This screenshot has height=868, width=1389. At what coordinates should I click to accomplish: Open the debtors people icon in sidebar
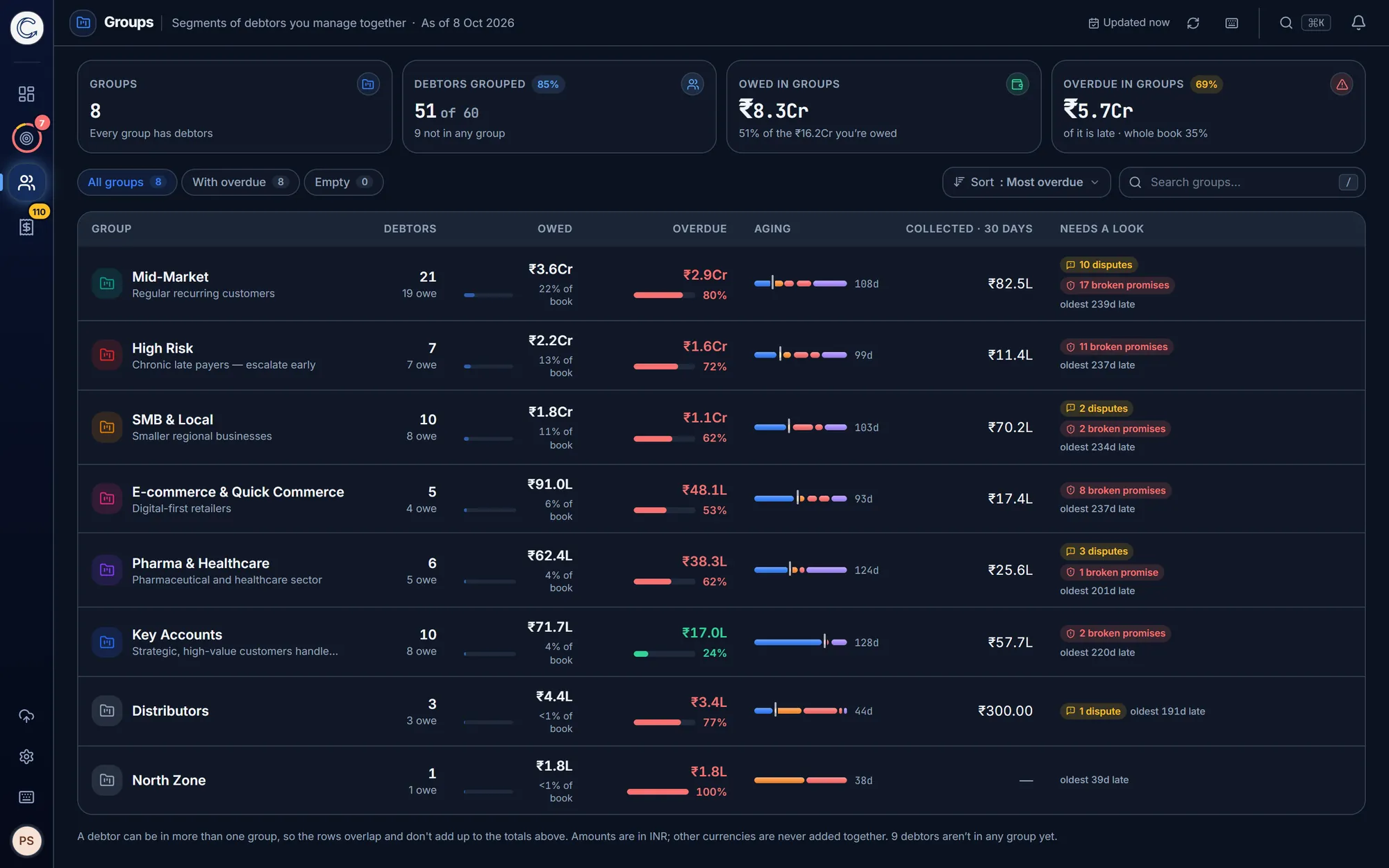(26, 183)
